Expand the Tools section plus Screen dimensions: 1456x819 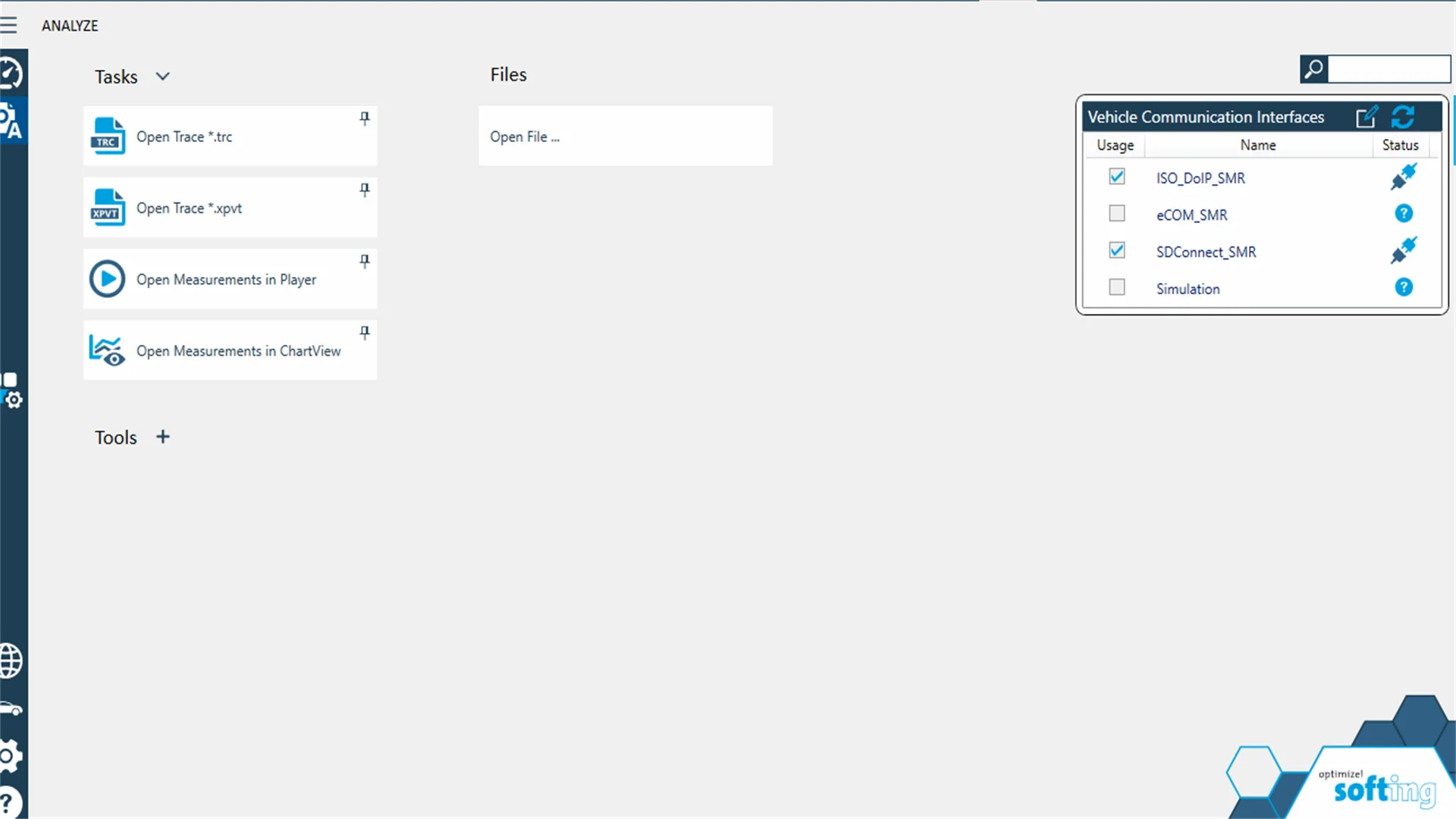coord(162,437)
